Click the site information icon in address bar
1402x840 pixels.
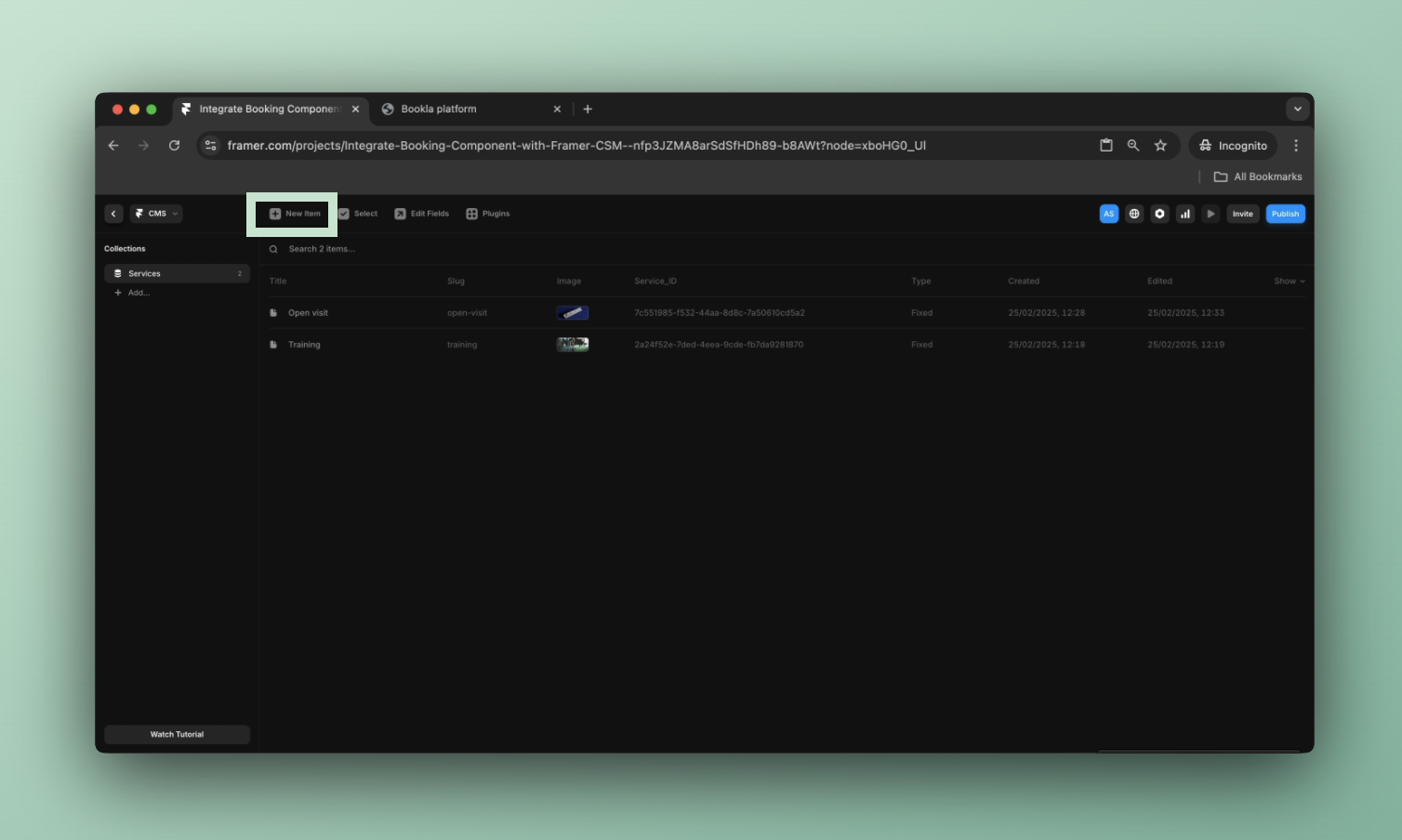(211, 145)
